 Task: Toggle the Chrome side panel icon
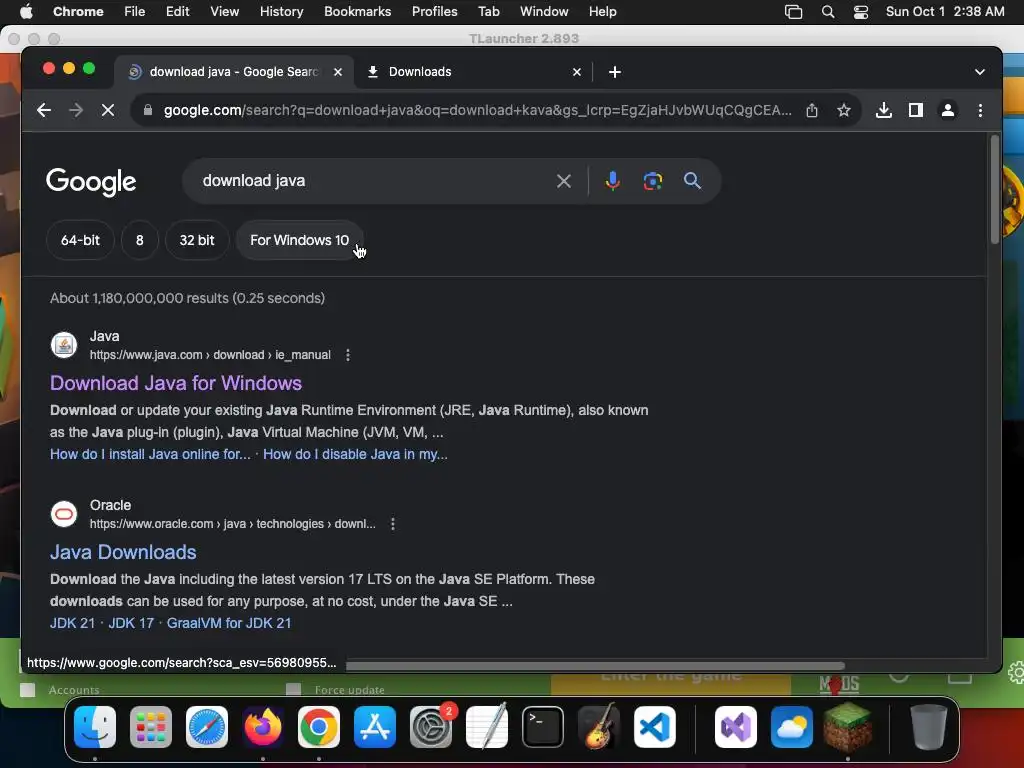click(x=916, y=110)
